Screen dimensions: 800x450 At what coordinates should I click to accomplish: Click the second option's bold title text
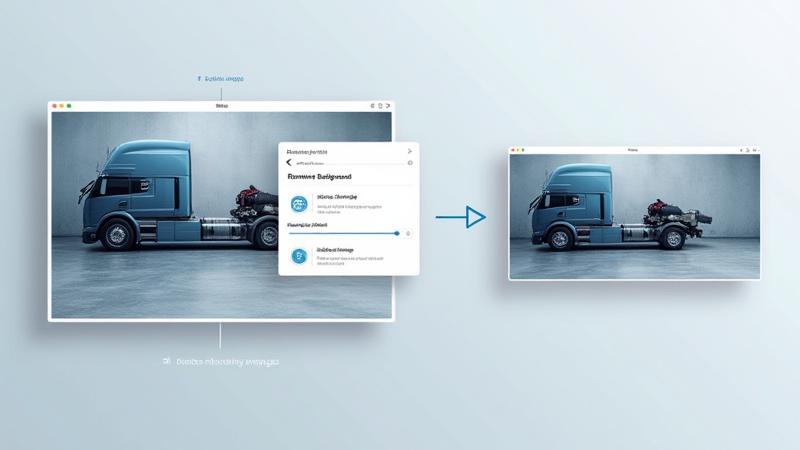[x=335, y=250]
